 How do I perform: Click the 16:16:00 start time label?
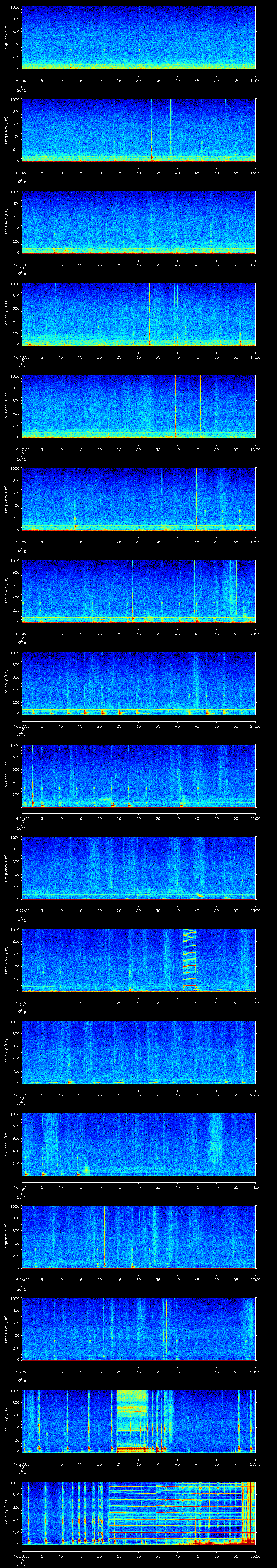[21, 357]
